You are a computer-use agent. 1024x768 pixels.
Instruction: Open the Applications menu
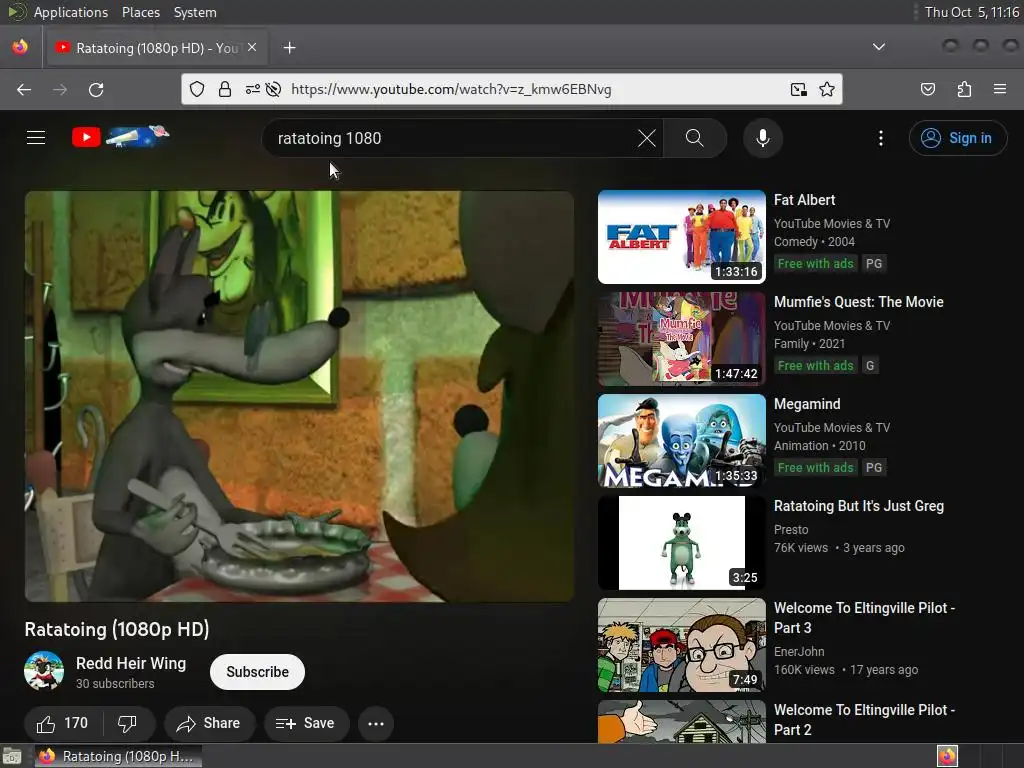coord(71,12)
